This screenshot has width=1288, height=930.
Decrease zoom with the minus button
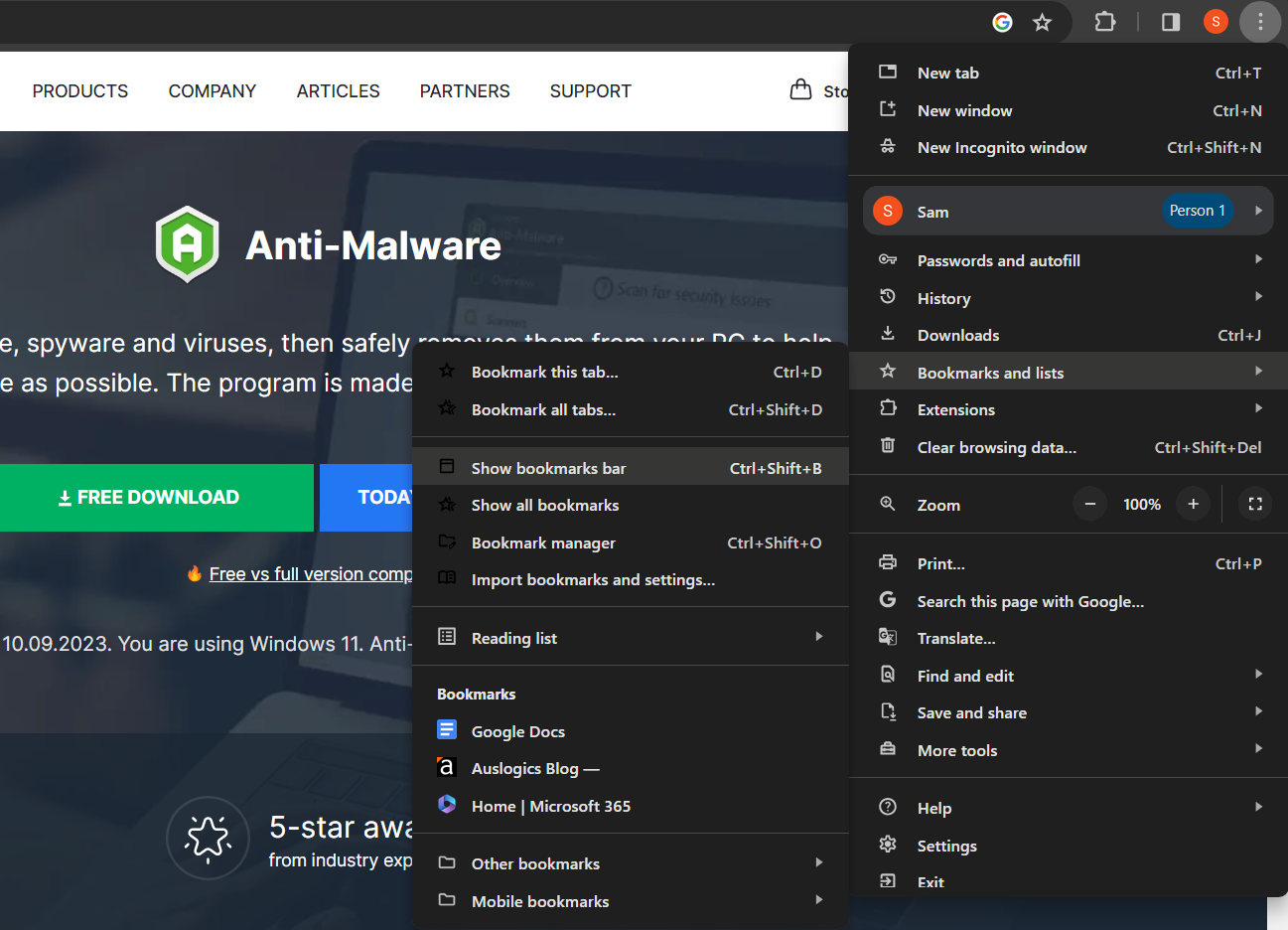tap(1089, 505)
